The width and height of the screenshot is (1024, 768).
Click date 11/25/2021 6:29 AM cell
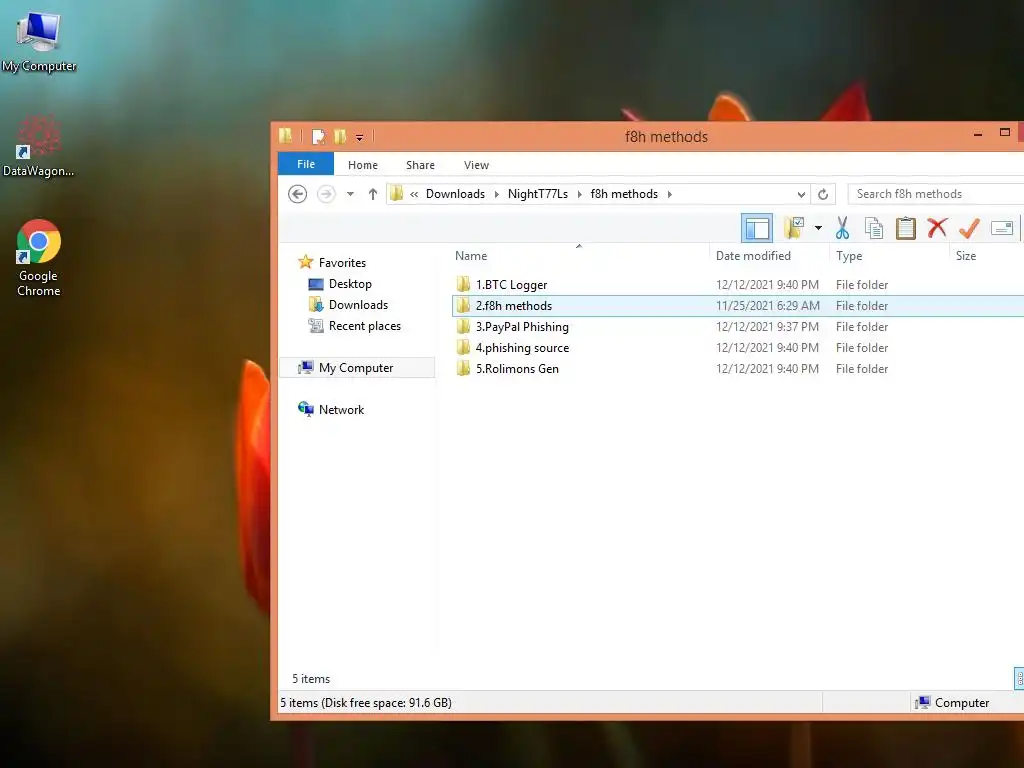click(767, 306)
